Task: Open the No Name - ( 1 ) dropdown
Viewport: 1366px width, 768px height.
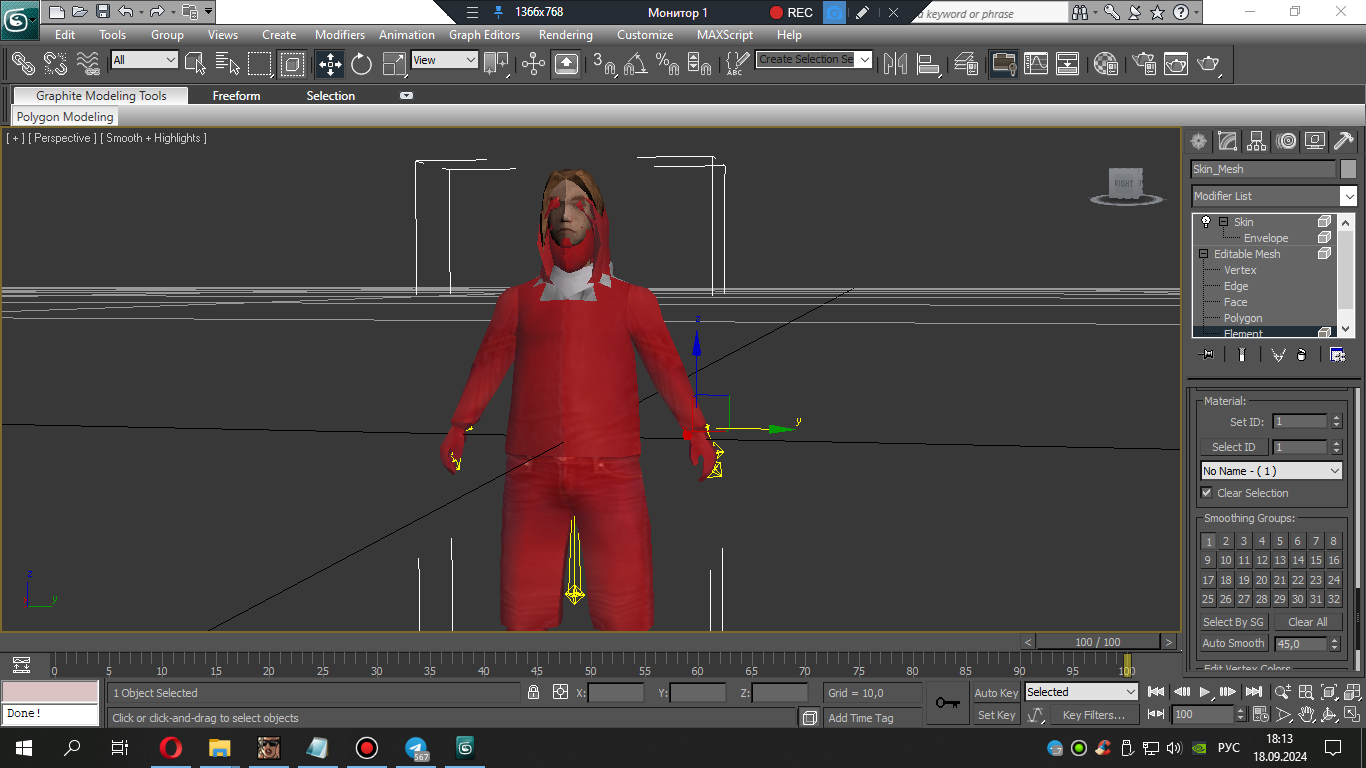Action: pos(1334,471)
